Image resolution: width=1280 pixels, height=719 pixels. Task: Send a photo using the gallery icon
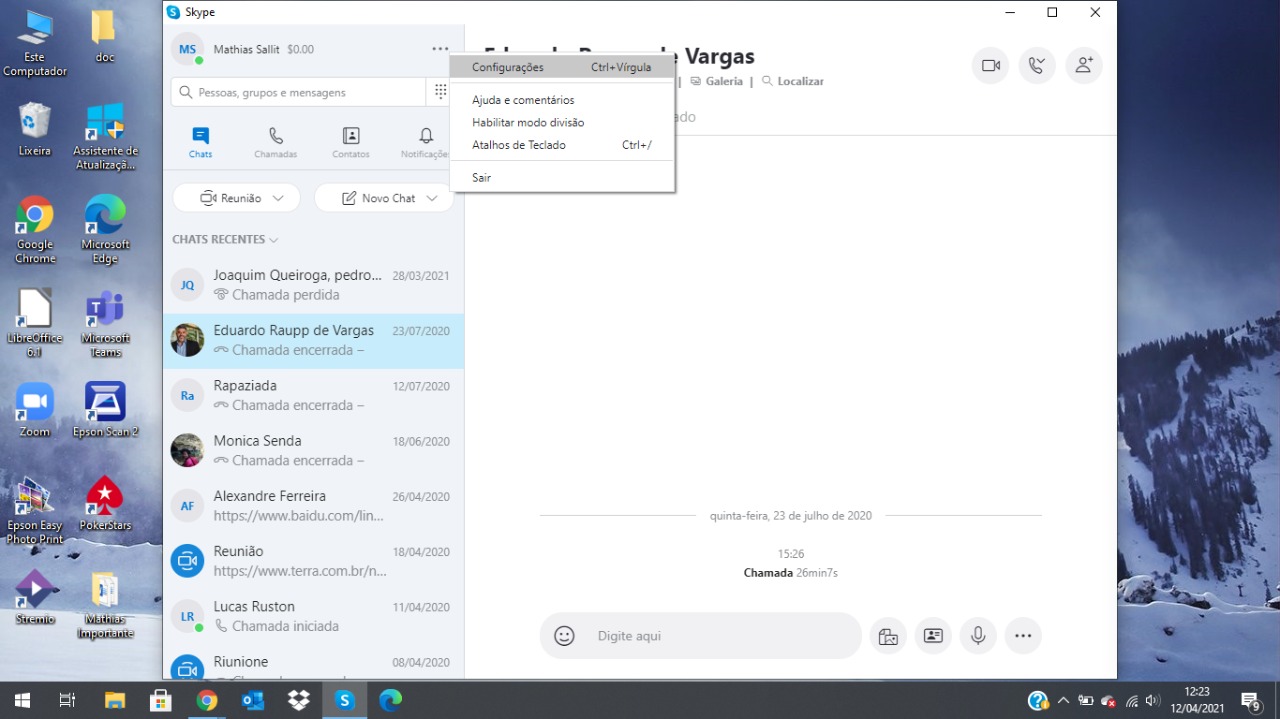(888, 635)
